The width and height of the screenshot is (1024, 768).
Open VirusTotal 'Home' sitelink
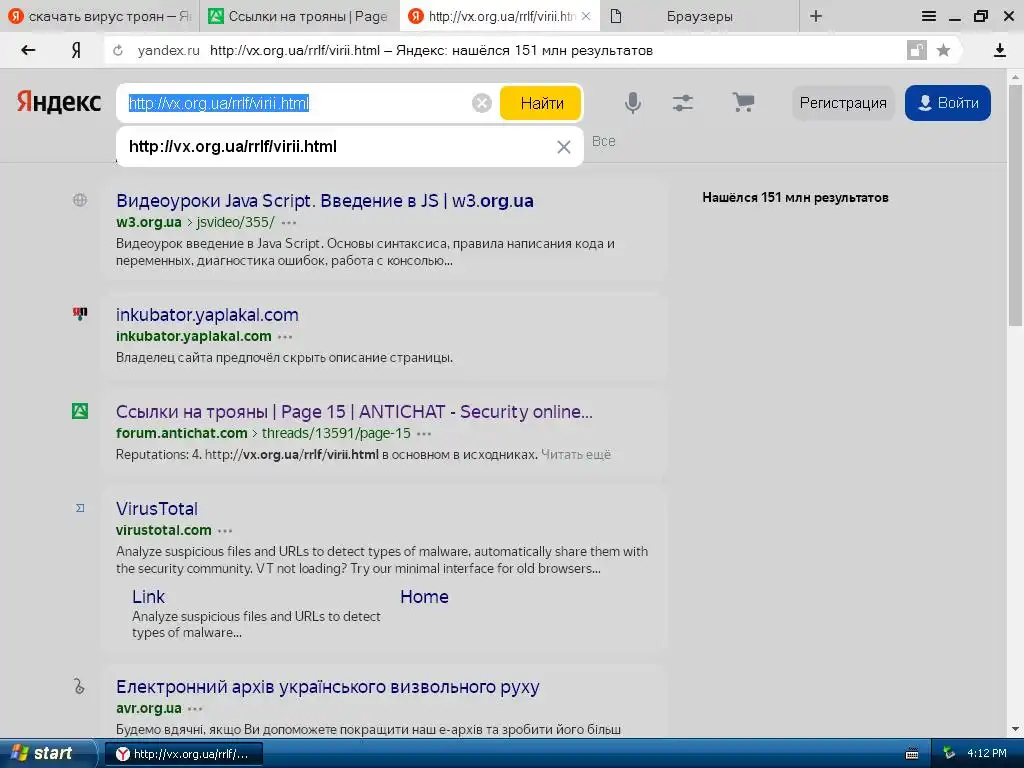[x=424, y=597]
